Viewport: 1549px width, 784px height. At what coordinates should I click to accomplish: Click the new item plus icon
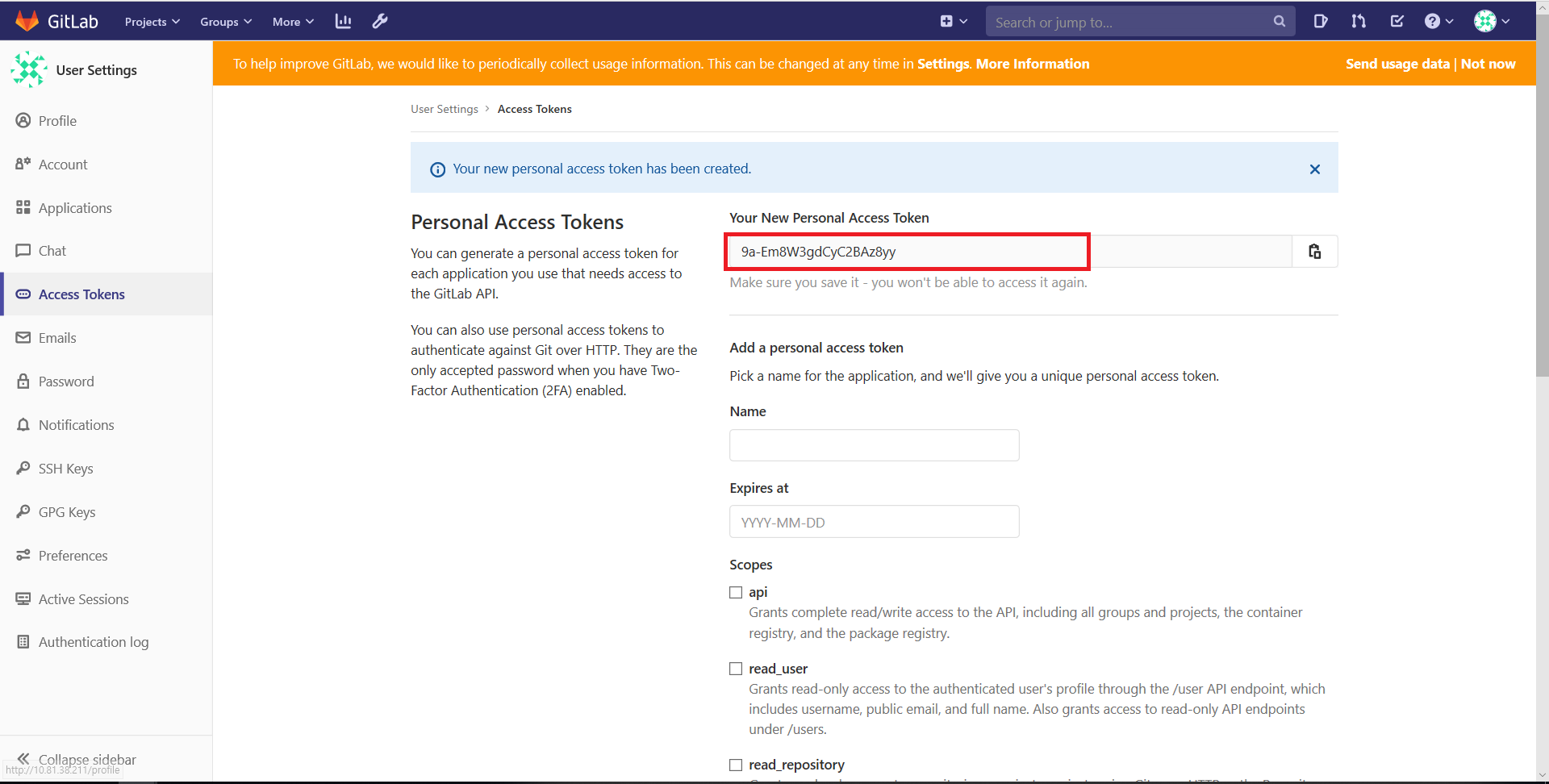point(946,21)
